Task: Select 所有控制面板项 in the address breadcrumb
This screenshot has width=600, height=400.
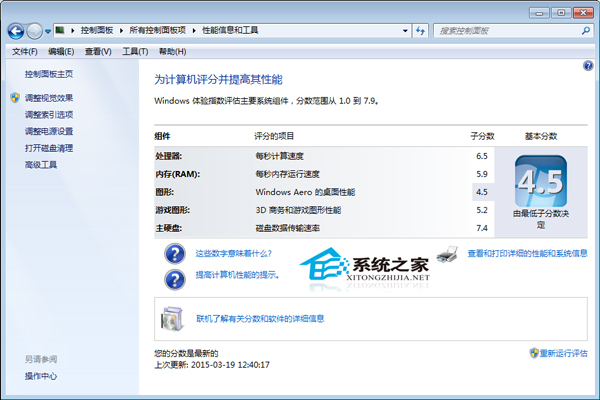Action: tap(157, 30)
